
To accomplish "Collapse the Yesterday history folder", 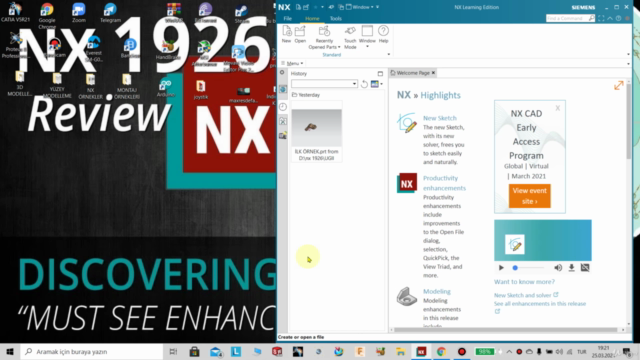I will coord(306,95).
